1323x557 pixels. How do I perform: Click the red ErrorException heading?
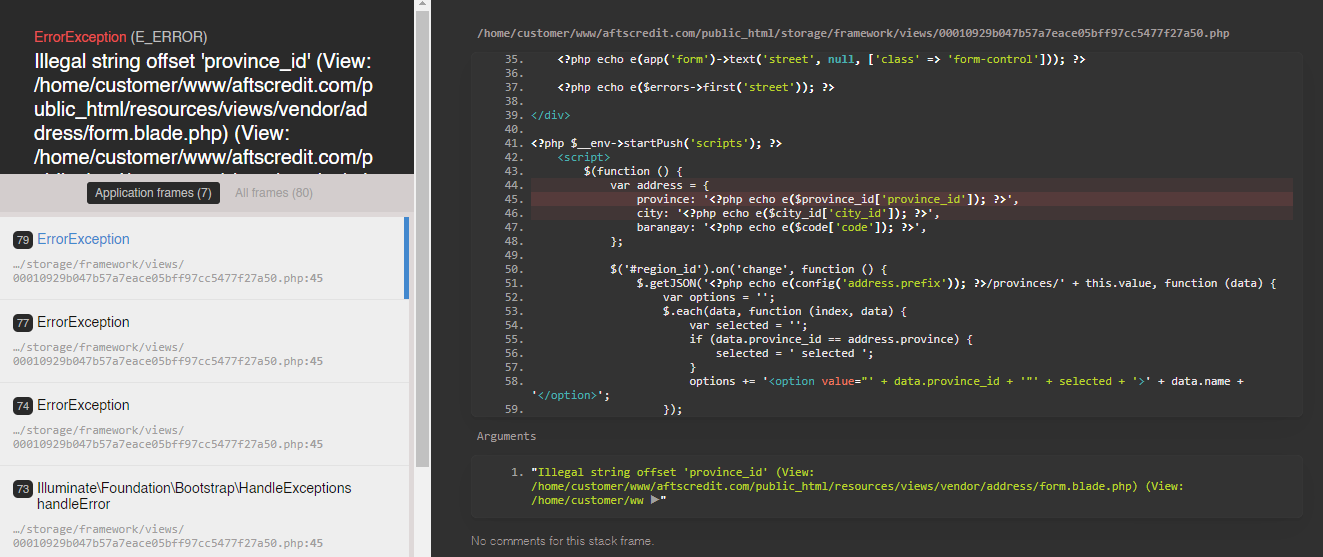pos(79,37)
